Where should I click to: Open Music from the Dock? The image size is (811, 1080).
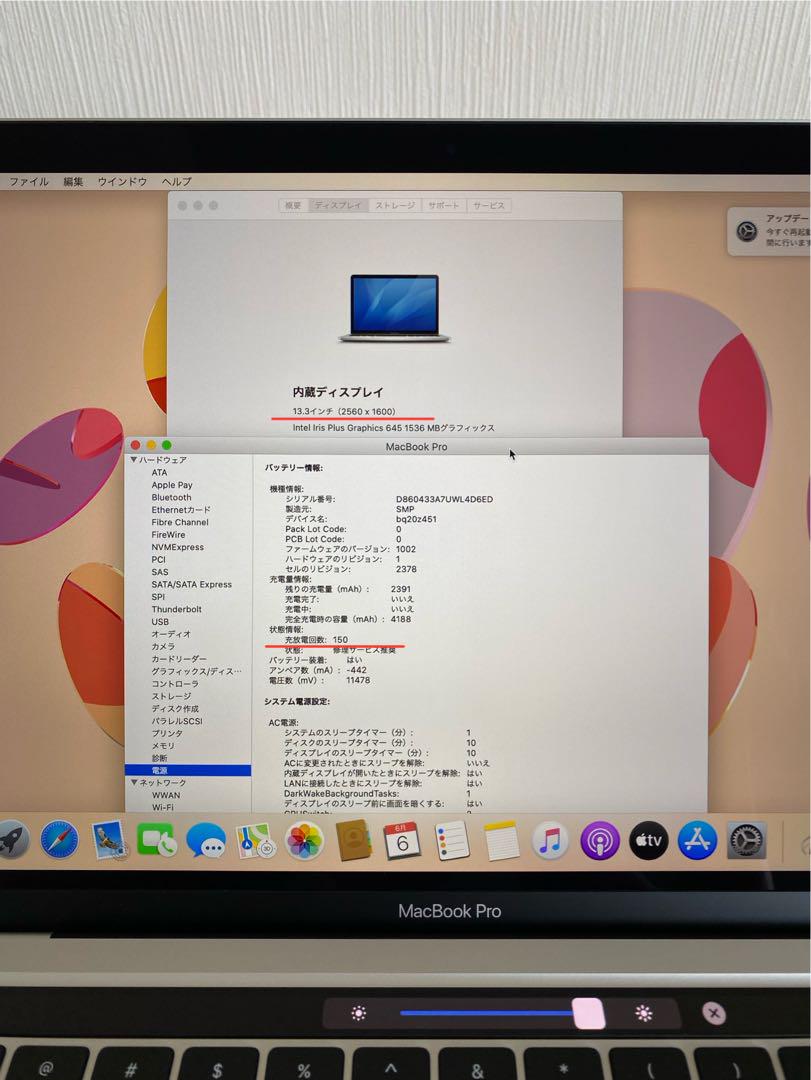coord(550,840)
